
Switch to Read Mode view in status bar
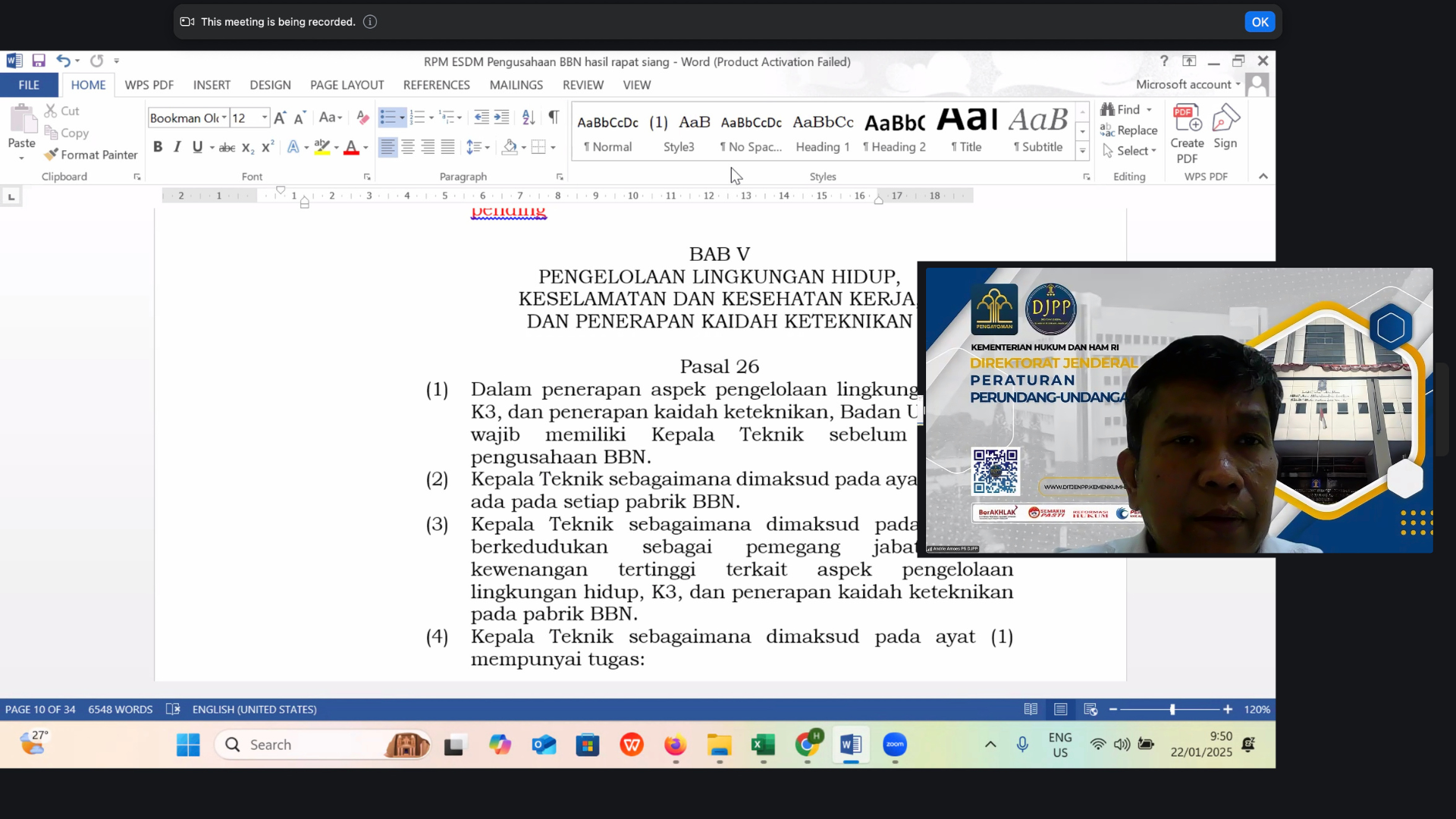pyautogui.click(x=1031, y=709)
